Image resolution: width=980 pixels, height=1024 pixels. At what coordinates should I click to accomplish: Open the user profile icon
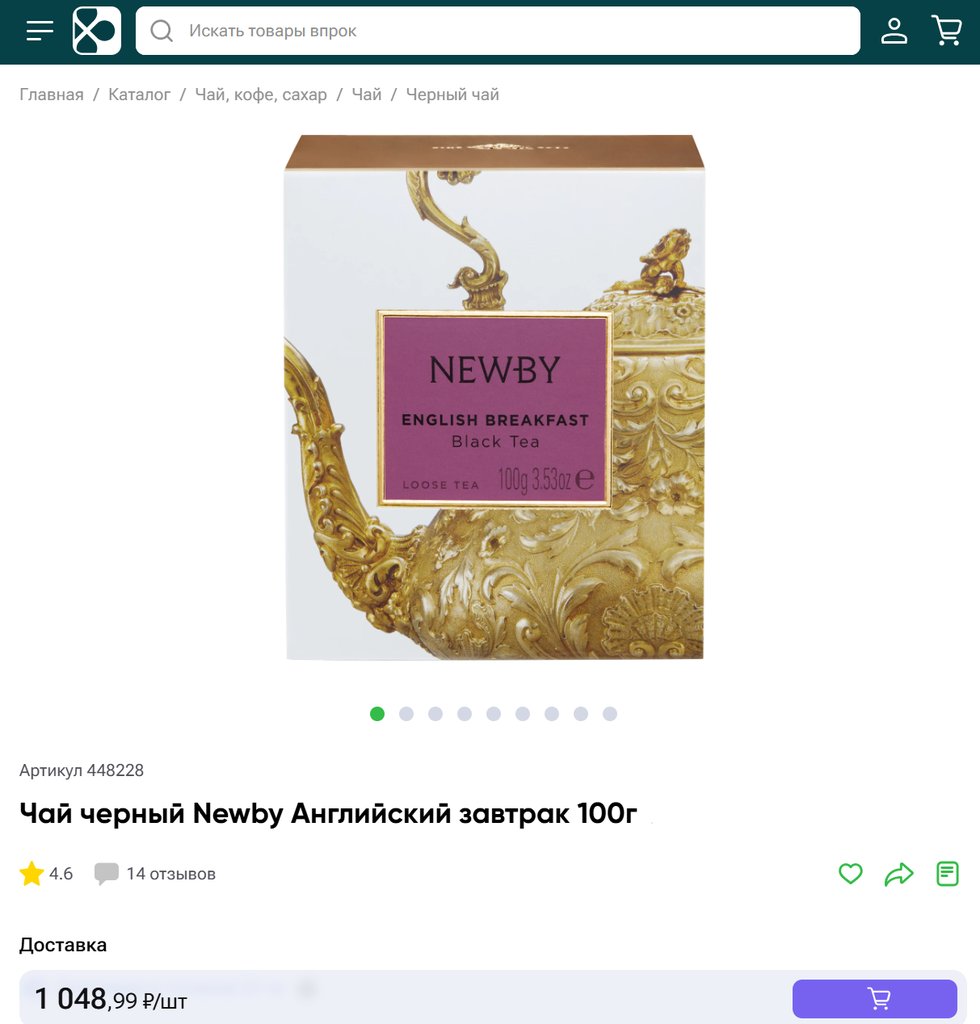coord(894,31)
